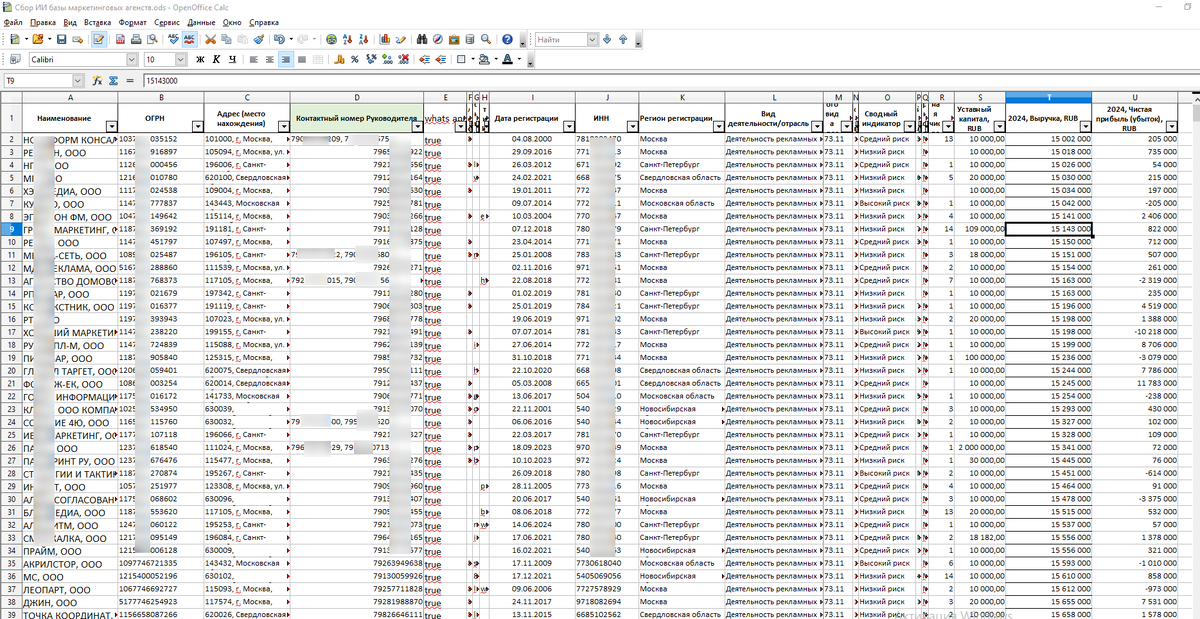The image size is (1200, 619).
Task: Sort Descending Z-A icon
Action: [x=364, y=39]
